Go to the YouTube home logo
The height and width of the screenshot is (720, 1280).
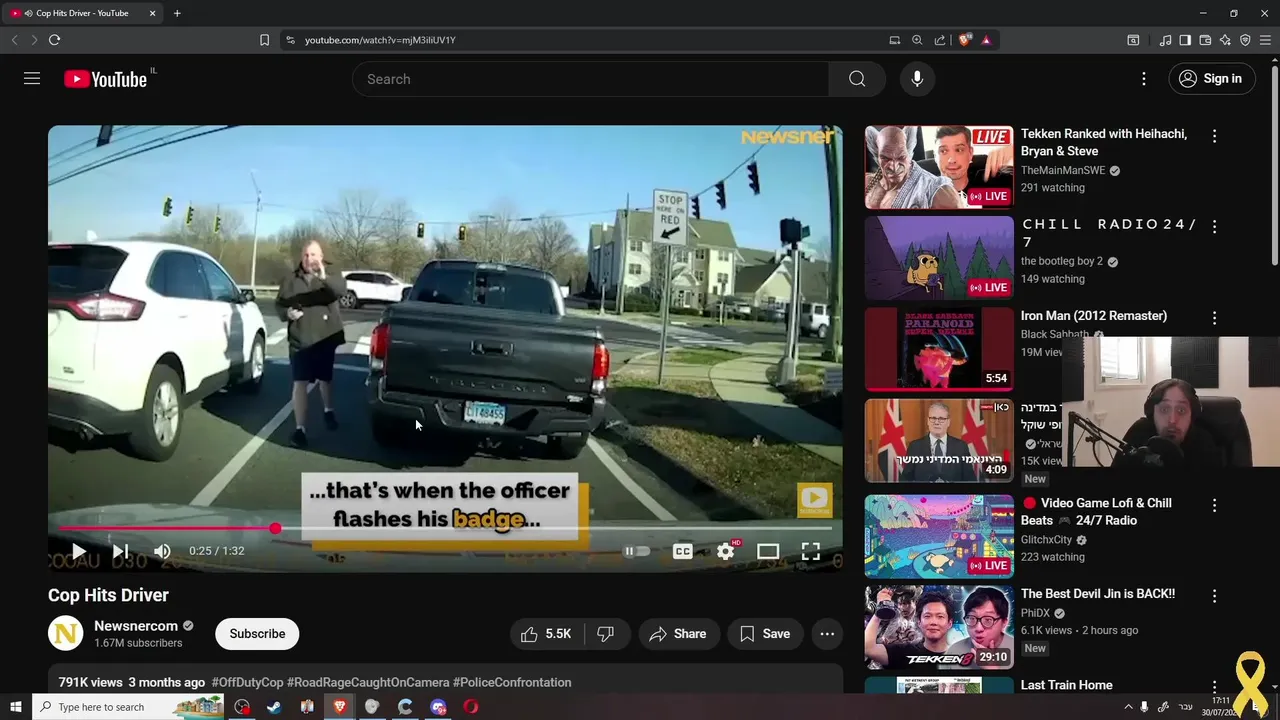106,79
